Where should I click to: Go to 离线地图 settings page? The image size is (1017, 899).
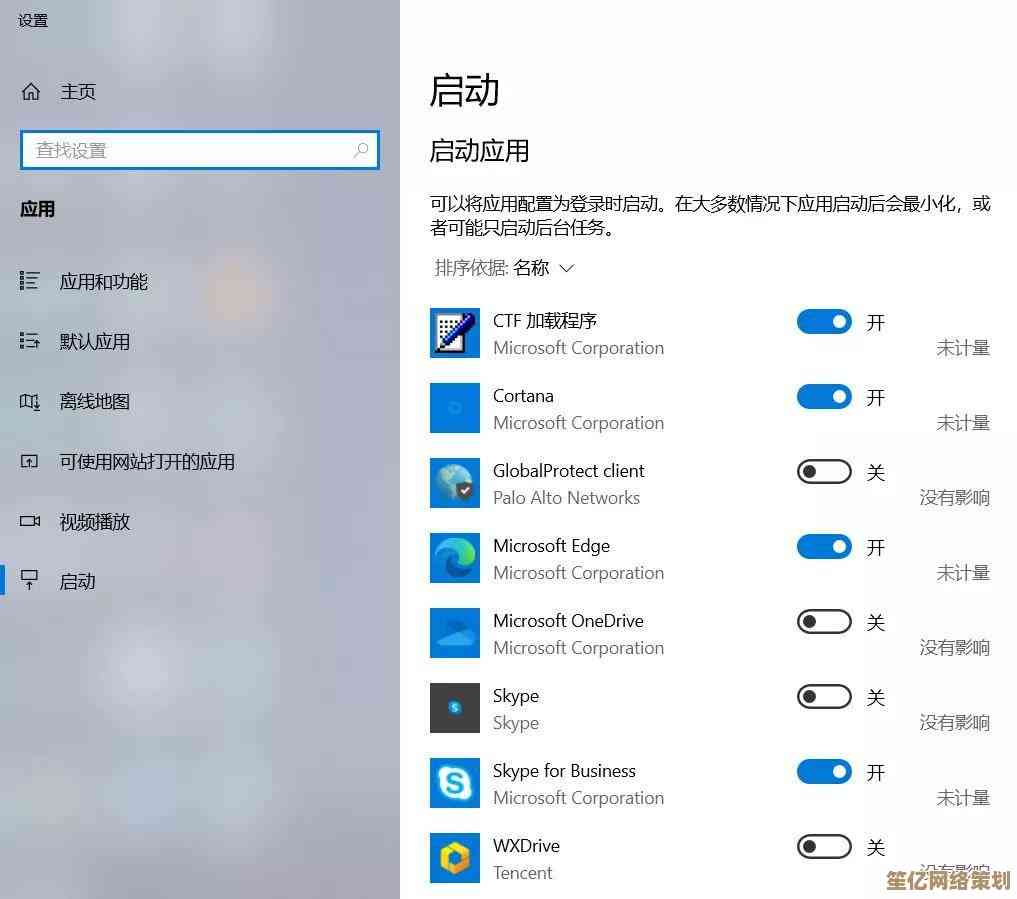click(94, 402)
